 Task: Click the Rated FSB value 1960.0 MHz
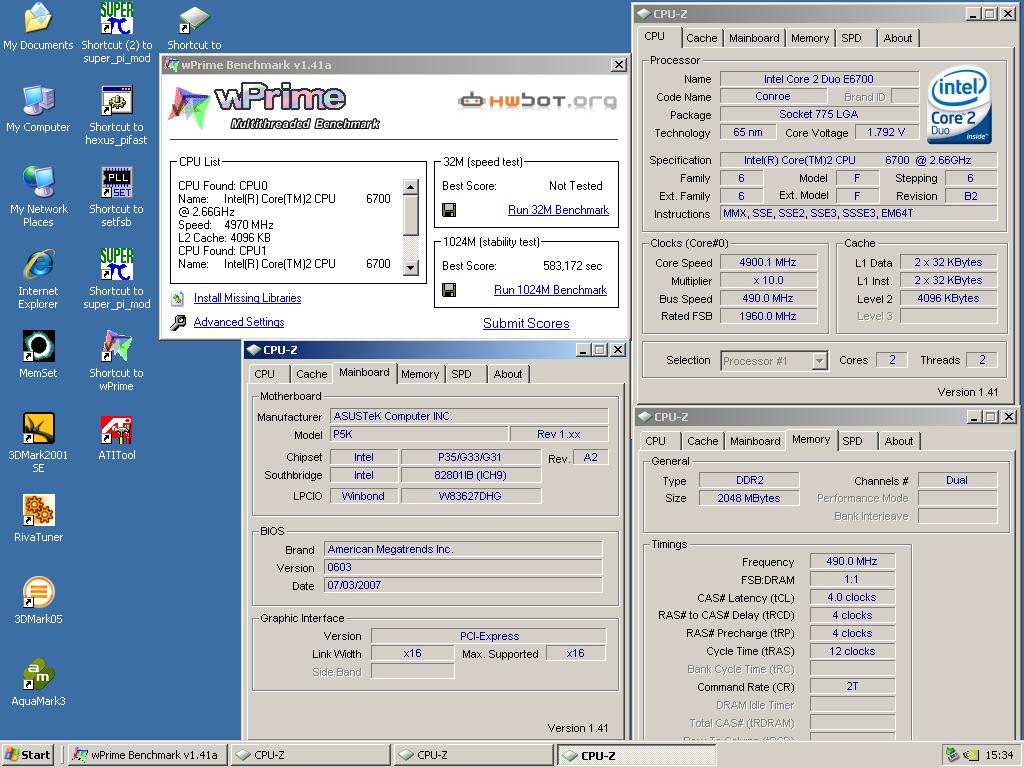tap(768, 316)
